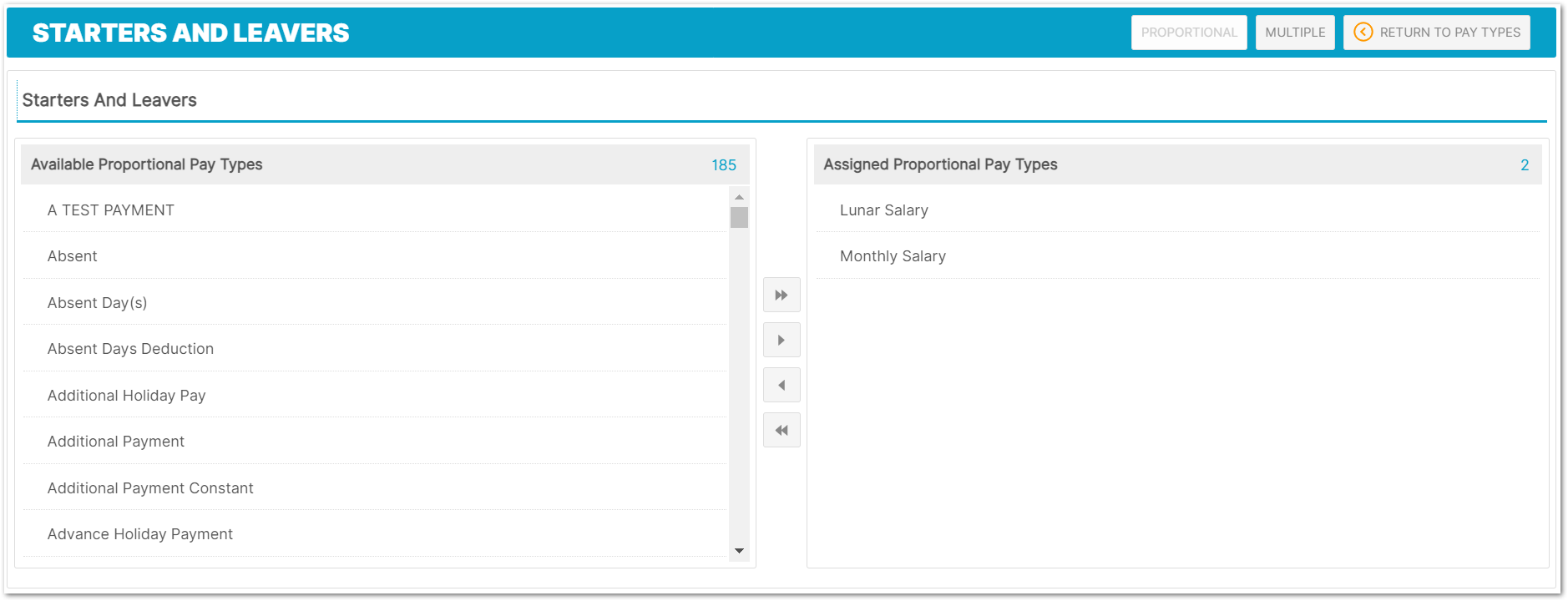The image size is (1568, 601).
Task: Pick Absent Days Deduction in list
Action: [x=131, y=349]
